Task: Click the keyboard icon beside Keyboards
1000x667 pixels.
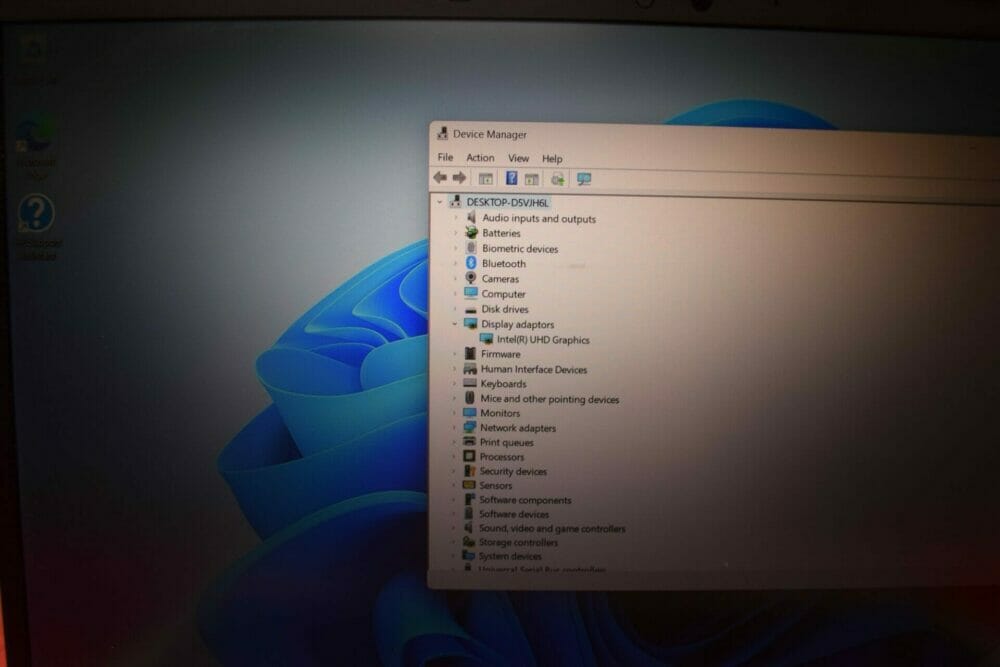Action: pyautogui.click(x=470, y=383)
